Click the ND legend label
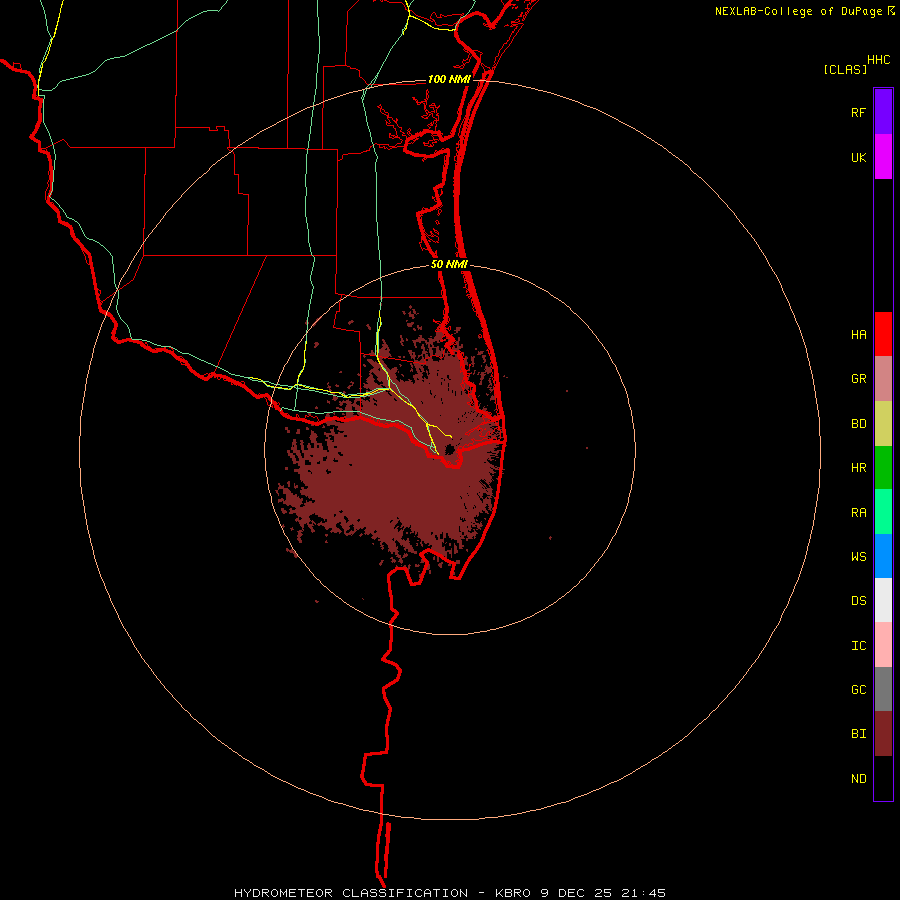Viewport: 900px width, 900px height. [858, 779]
